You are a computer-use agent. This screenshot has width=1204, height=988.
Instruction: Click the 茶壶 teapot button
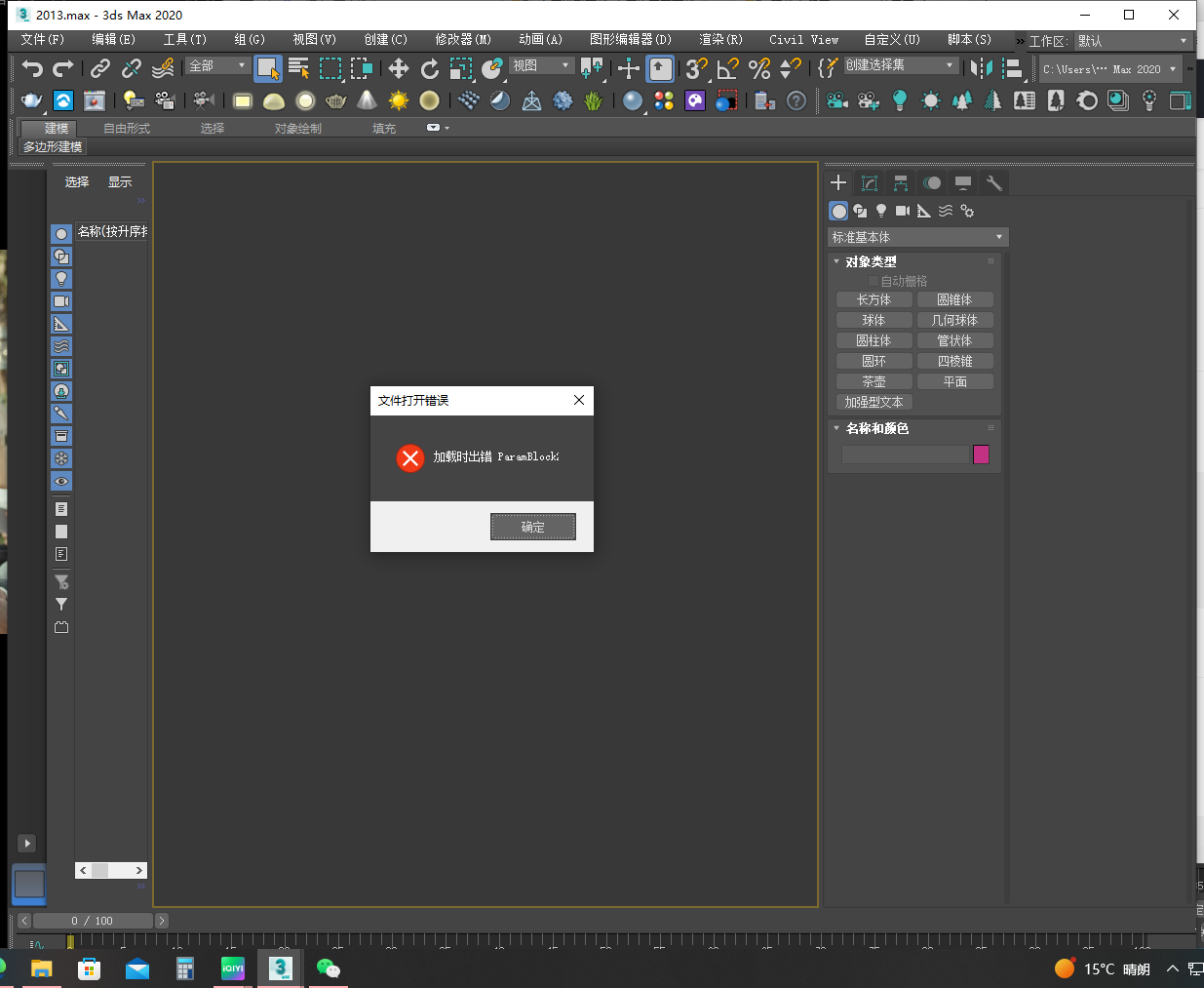[x=874, y=381]
